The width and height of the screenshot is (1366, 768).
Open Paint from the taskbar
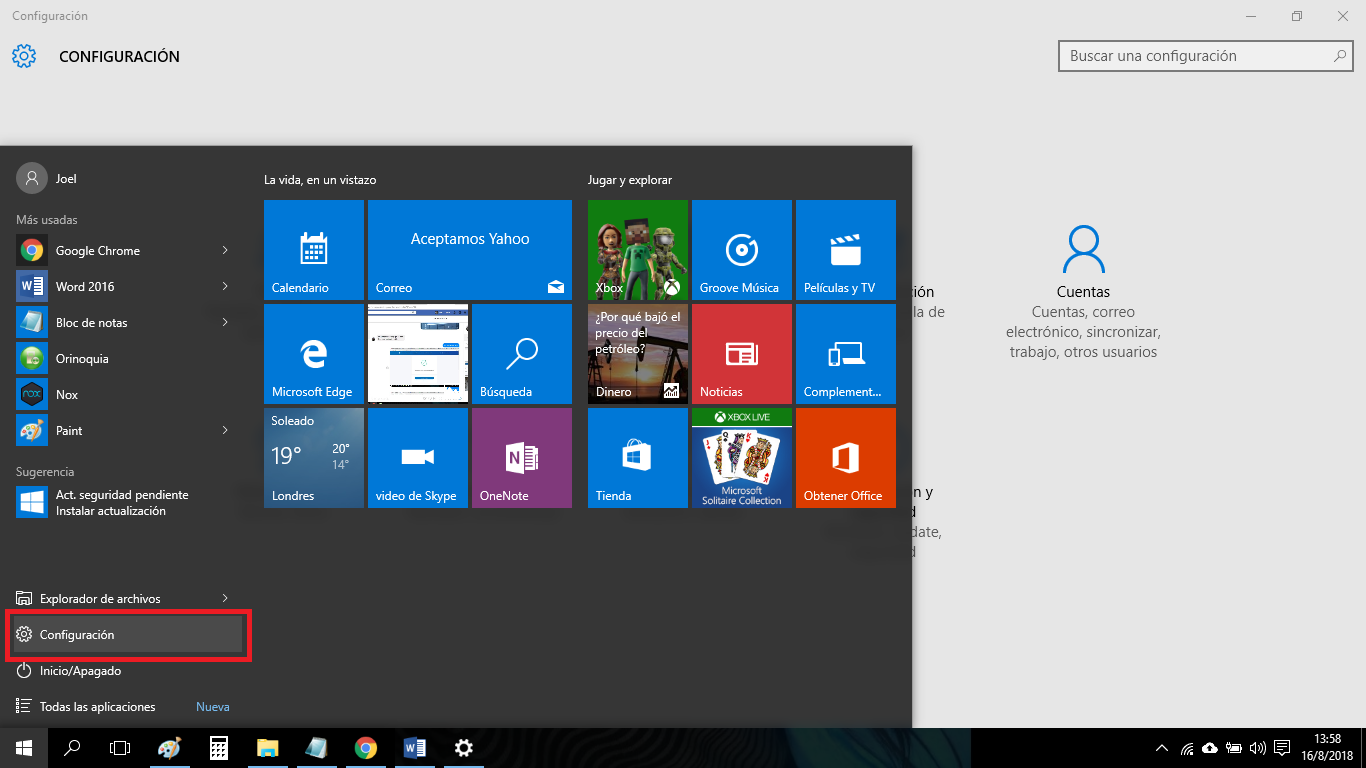click(170, 748)
